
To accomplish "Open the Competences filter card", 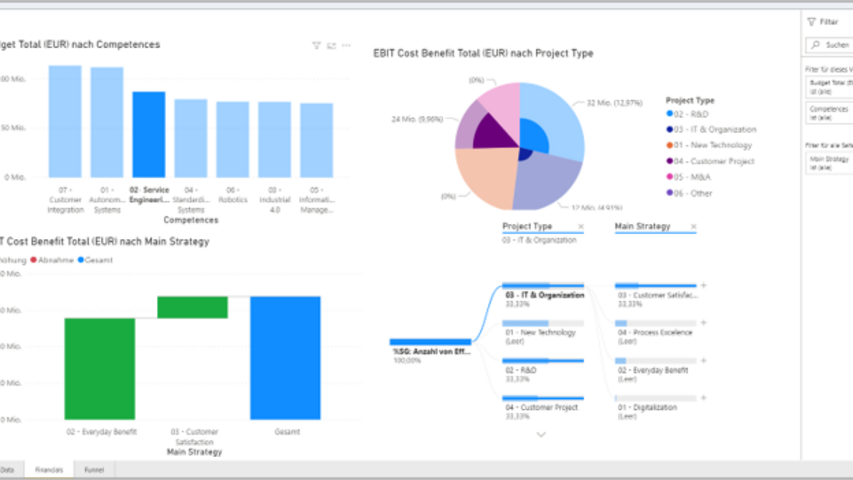I will coord(828,112).
